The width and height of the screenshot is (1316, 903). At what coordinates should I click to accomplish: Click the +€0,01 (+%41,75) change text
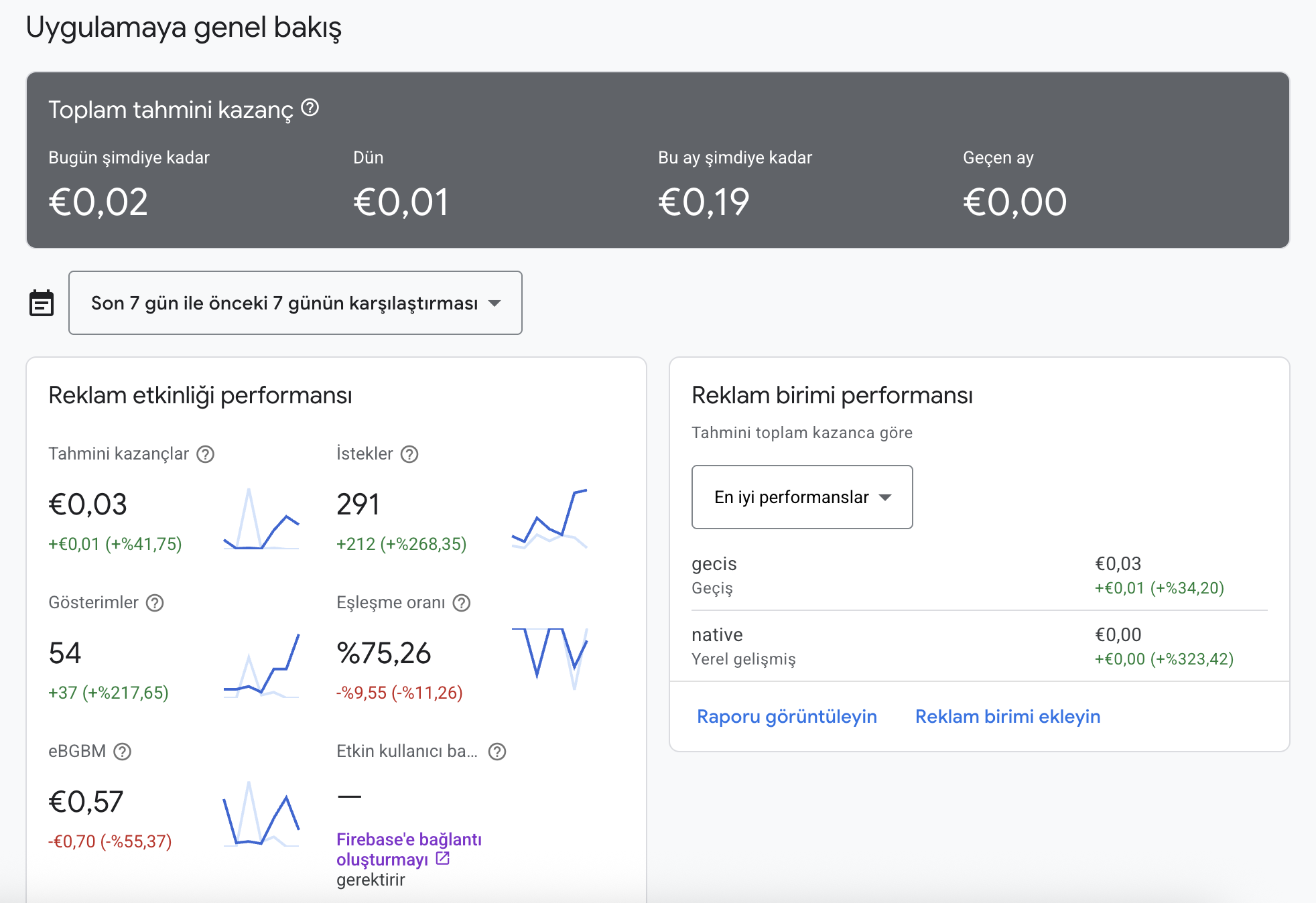coord(115,544)
